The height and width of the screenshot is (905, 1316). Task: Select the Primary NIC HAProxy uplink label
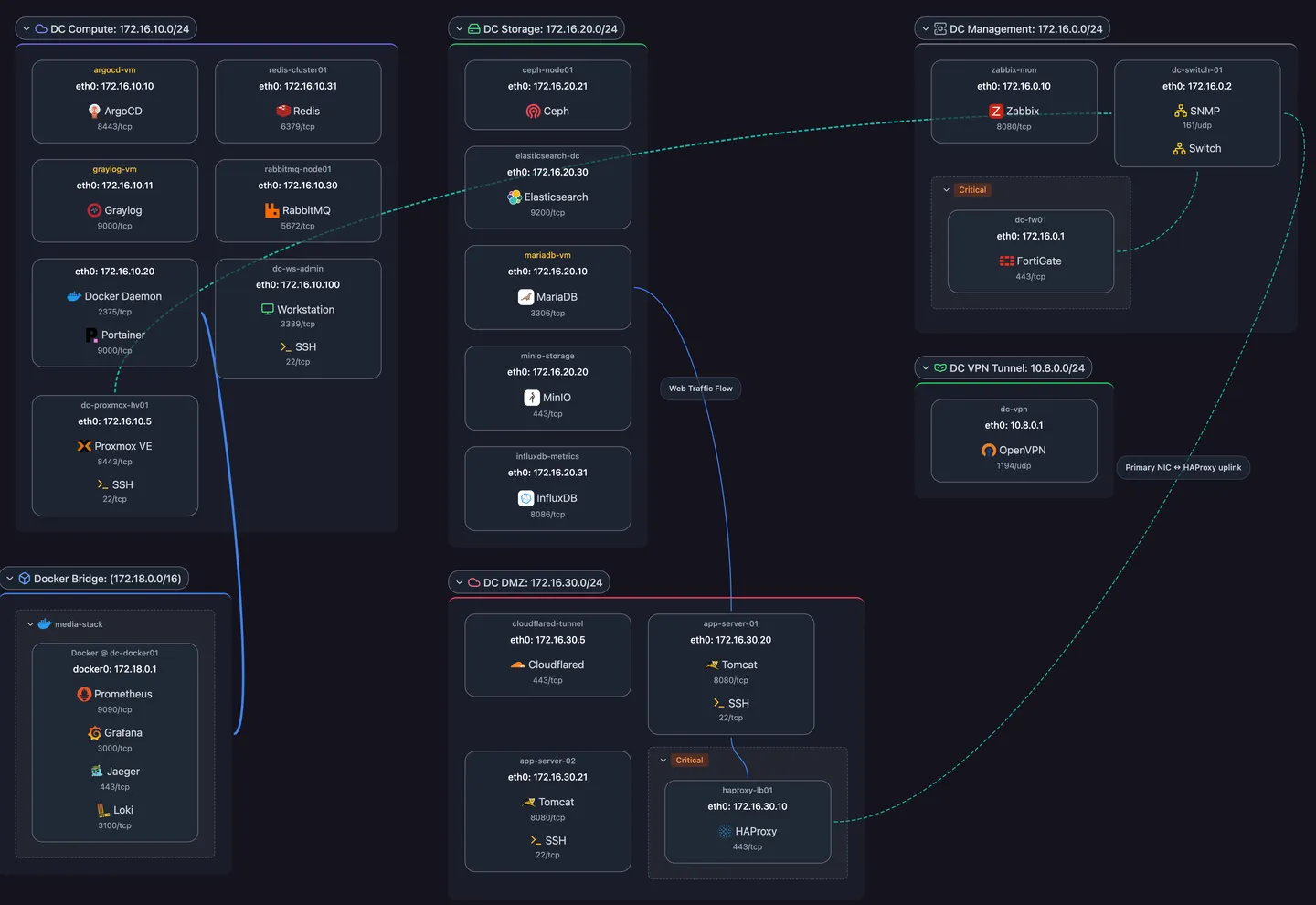point(1183,467)
